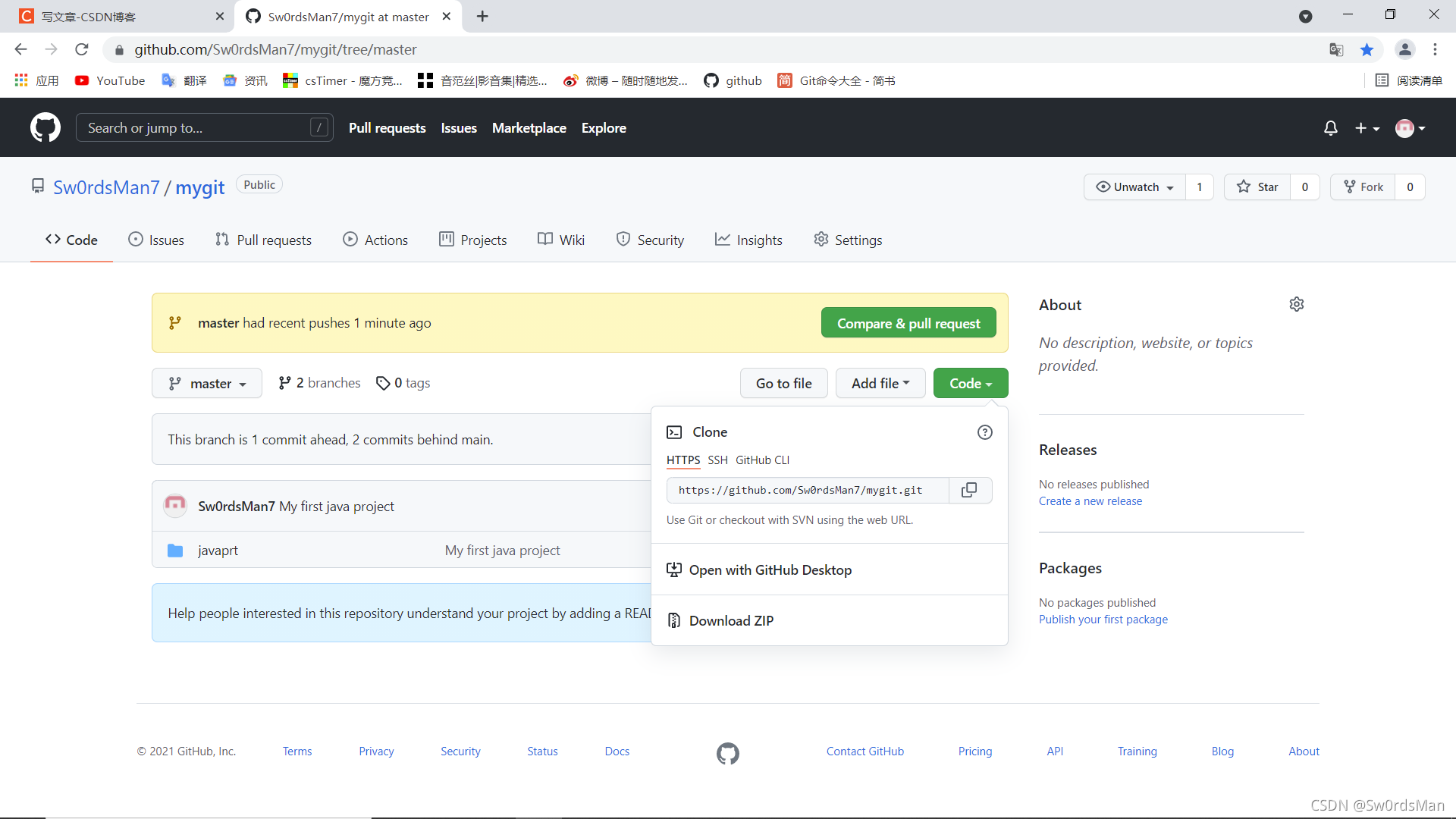Open the Insights tab
1456x819 pixels.
click(748, 240)
